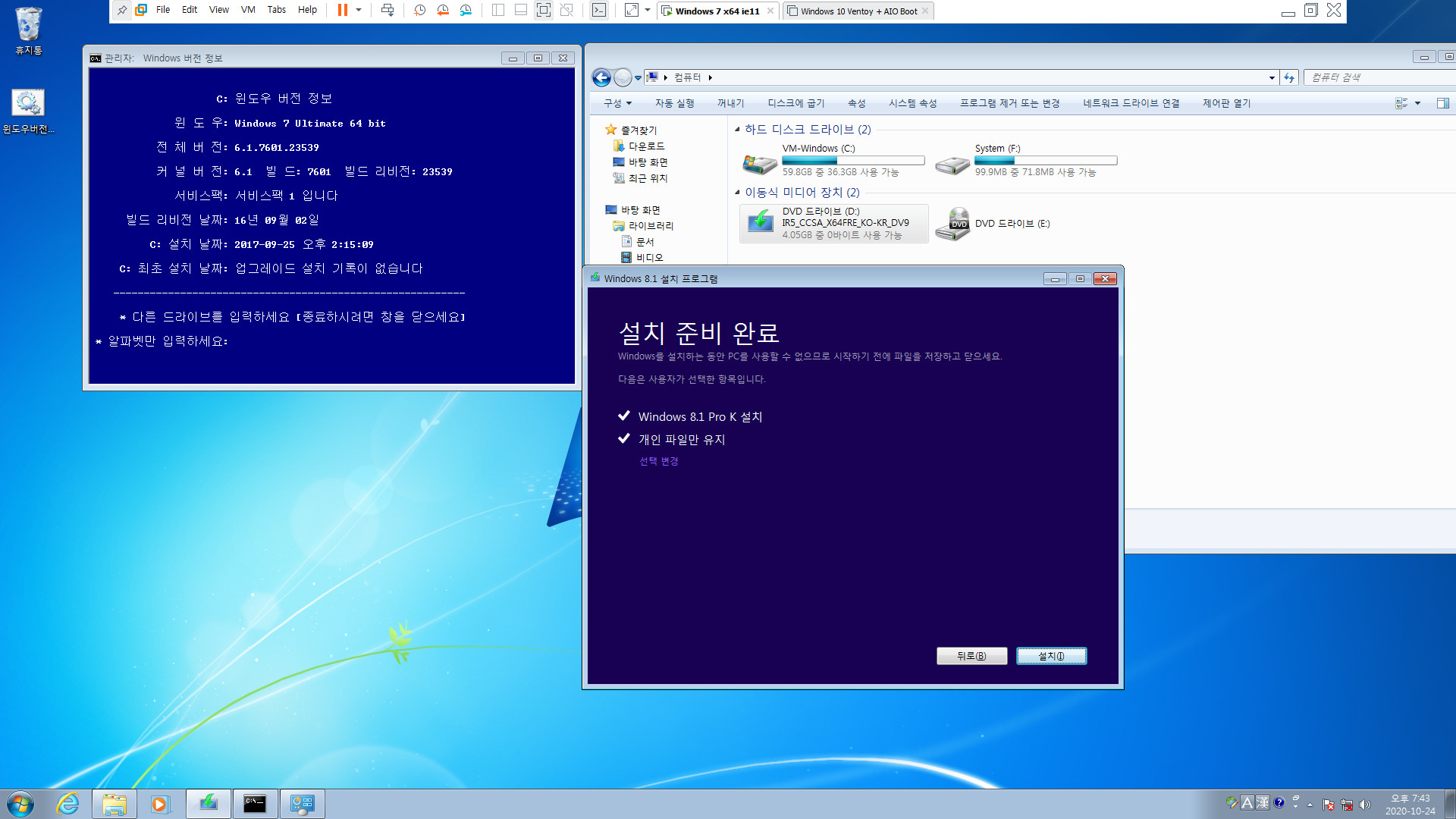Switch to Windows 10 Ventoy + AIO Boot tab
The height and width of the screenshot is (819, 1456).
point(859,11)
